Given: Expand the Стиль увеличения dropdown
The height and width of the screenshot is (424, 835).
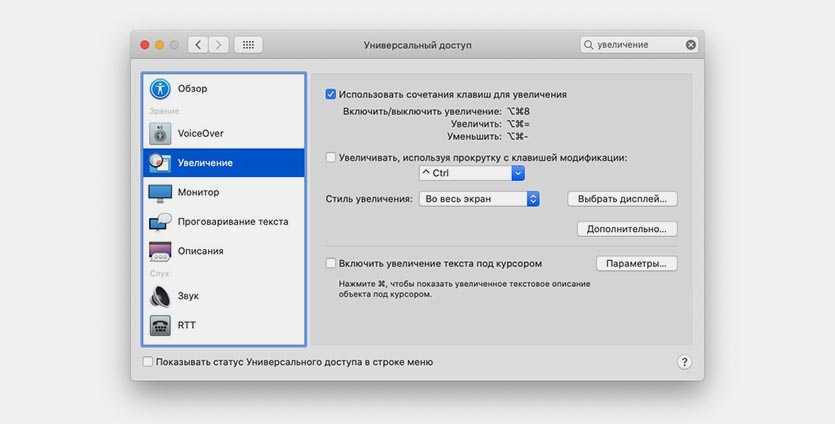Looking at the screenshot, I should (479, 199).
